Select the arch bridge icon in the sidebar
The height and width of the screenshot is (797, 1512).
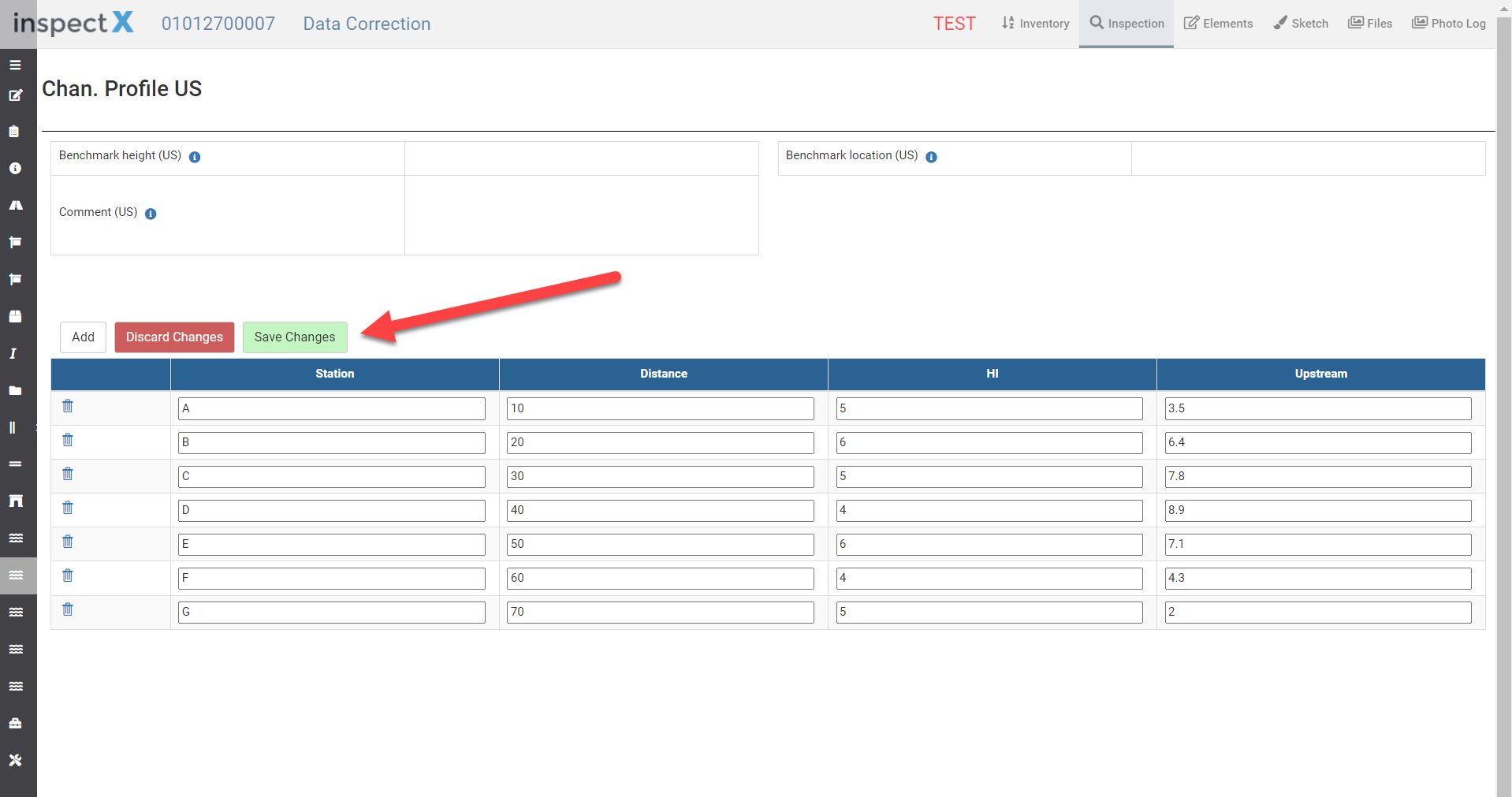coord(16,501)
